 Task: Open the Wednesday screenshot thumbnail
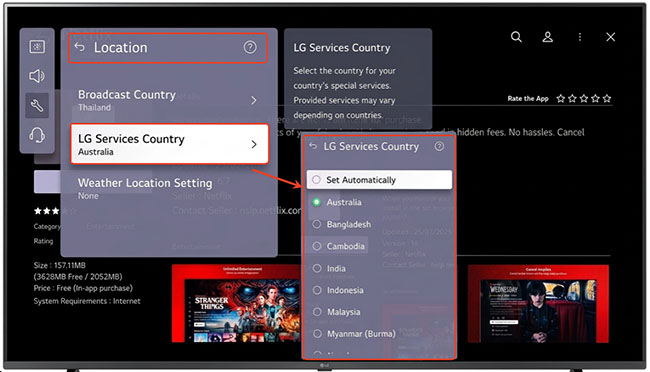(538, 304)
